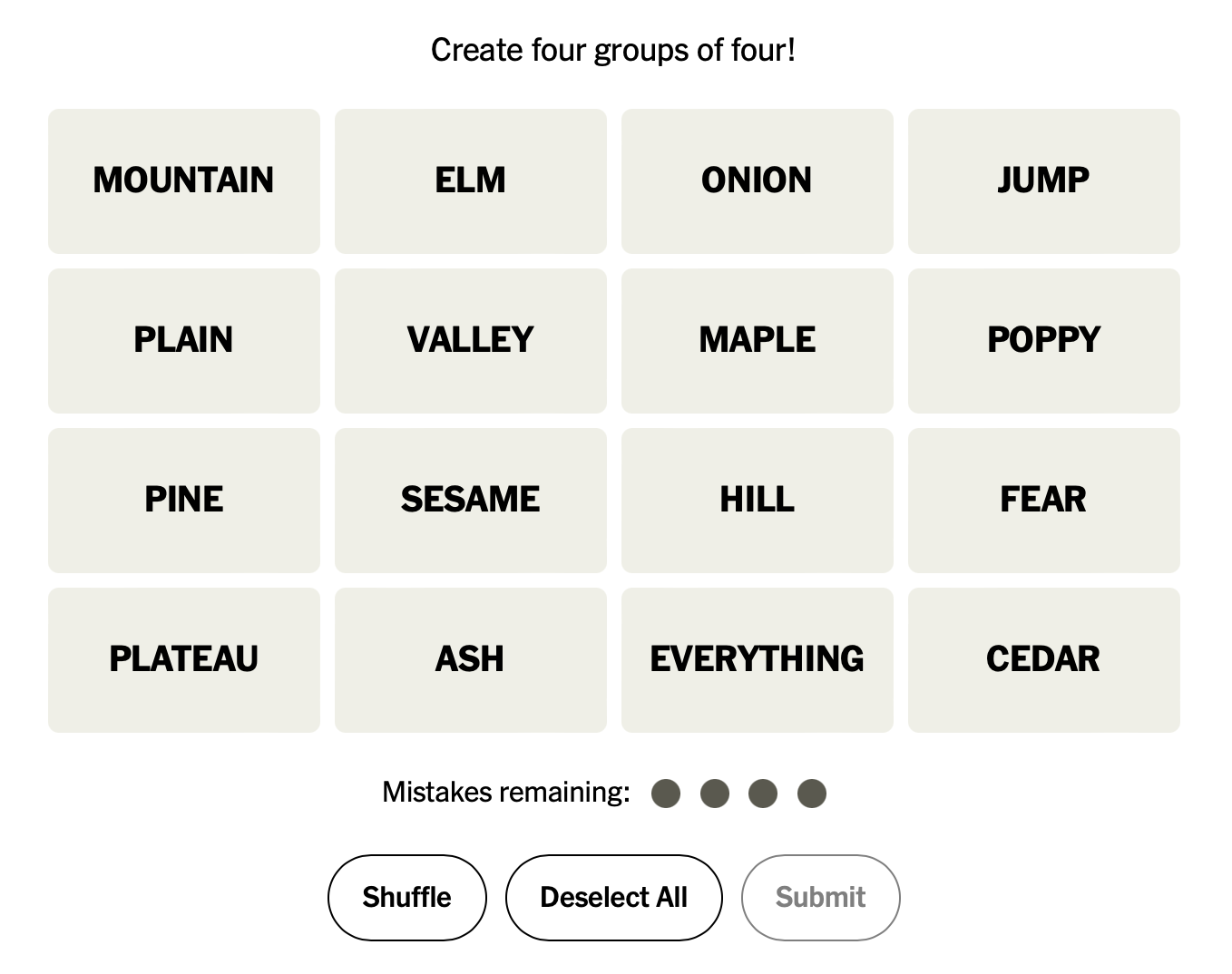Select the PINE tile

point(184,500)
